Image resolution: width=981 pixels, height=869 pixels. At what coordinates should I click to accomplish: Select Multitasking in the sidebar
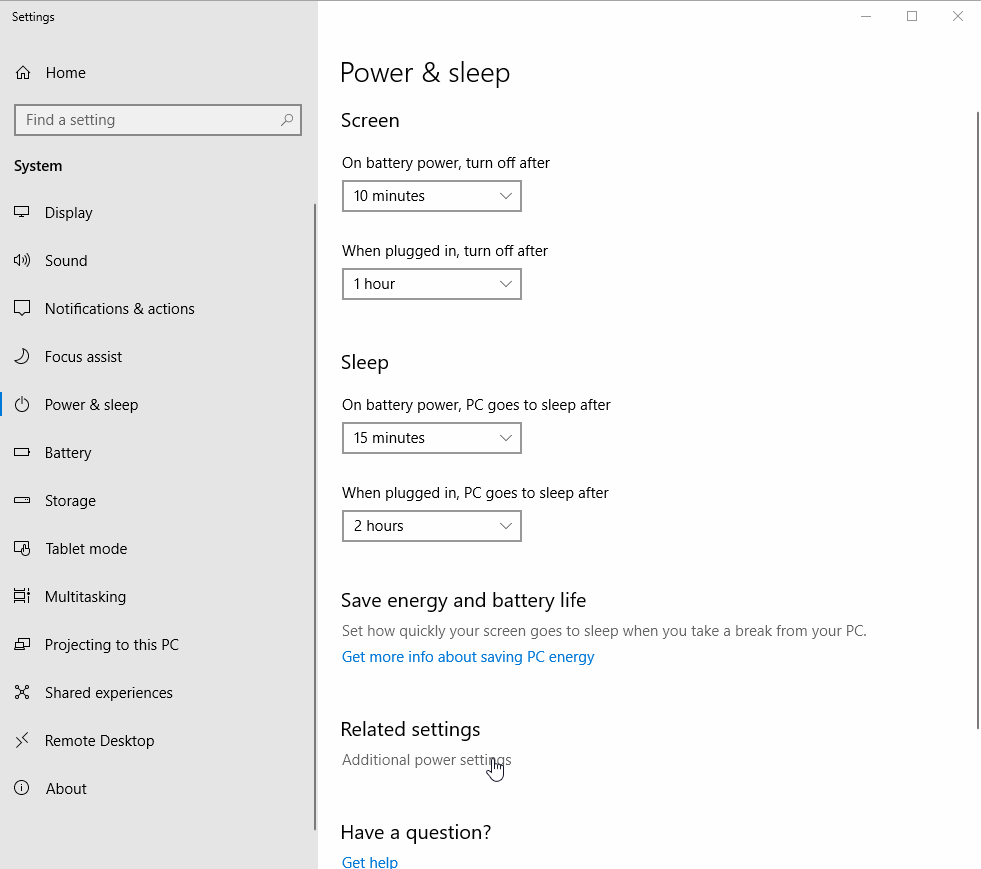tap(85, 597)
